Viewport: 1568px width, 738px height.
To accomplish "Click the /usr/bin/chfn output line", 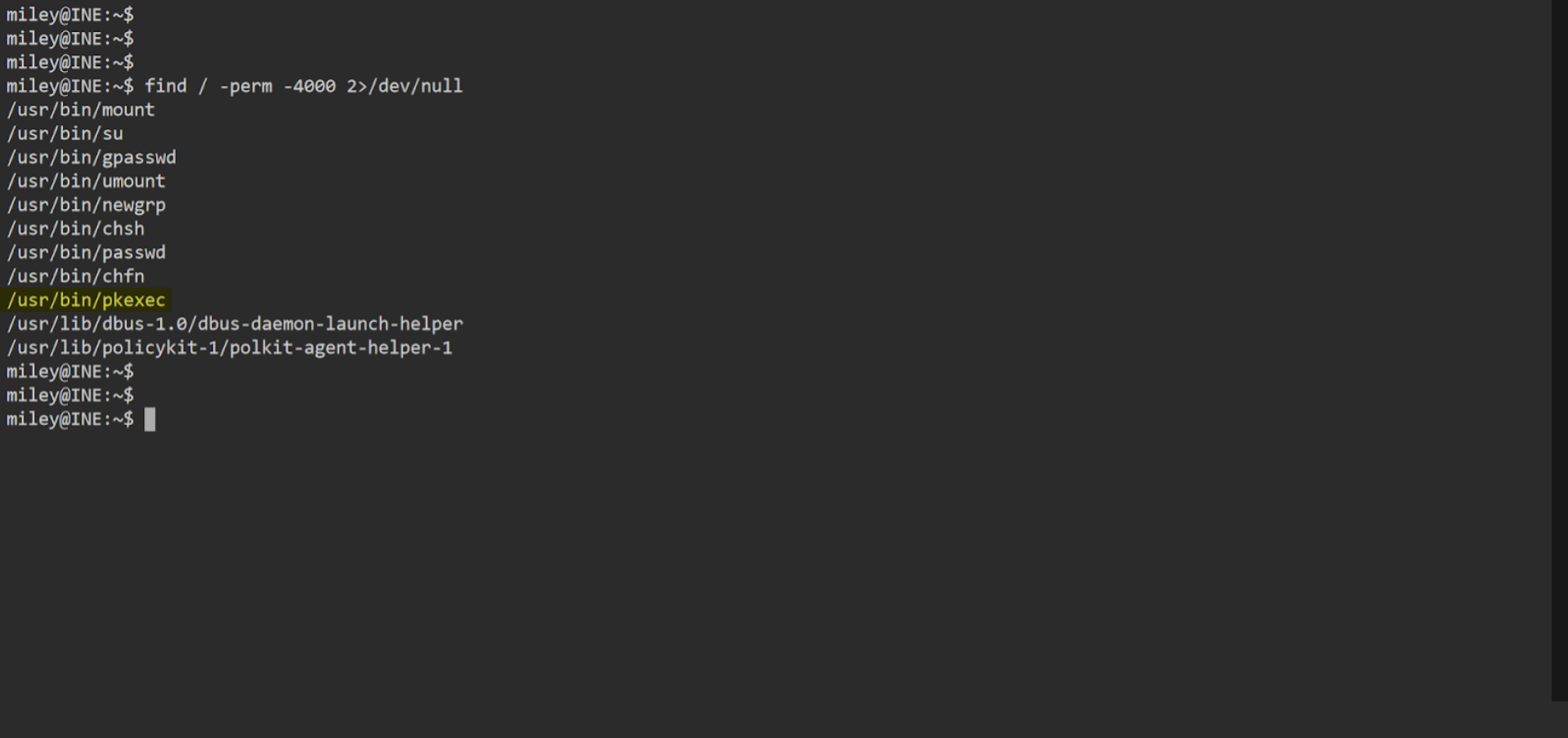I will (75, 276).
